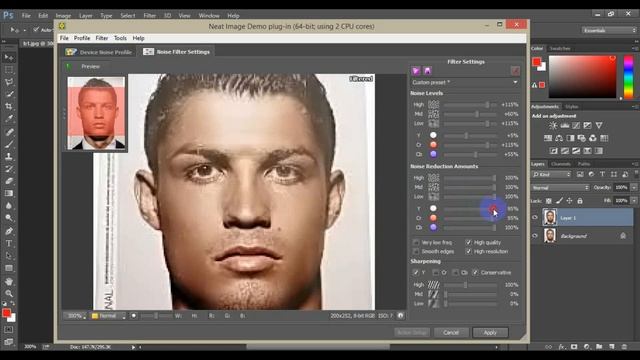The width and height of the screenshot is (640, 360).
Task: Uncheck the High resolution checkbox
Action: coord(469,251)
